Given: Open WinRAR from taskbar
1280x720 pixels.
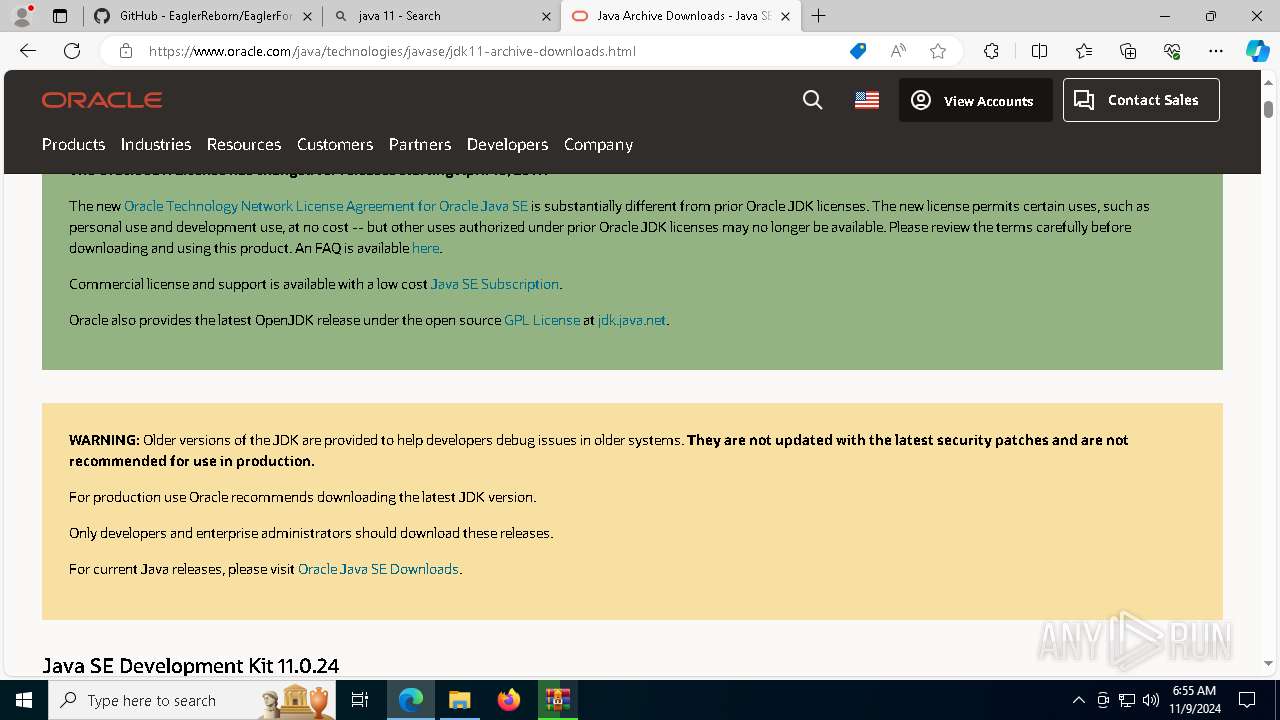Looking at the screenshot, I should 557,700.
